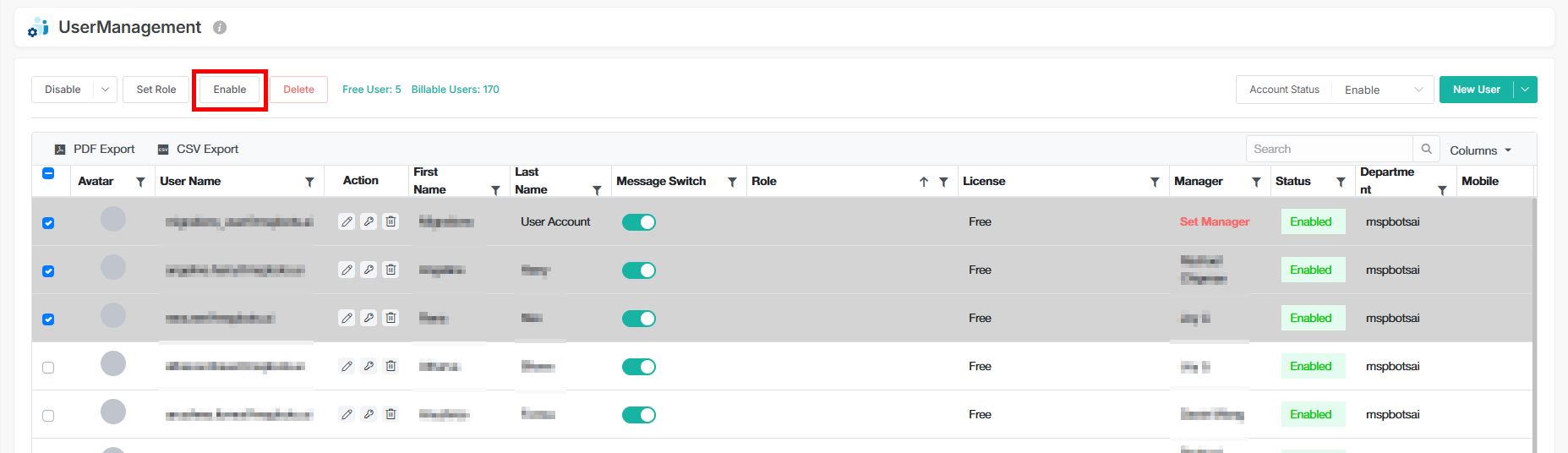Viewport: 1568px width, 453px height.
Task: Reset password via key icon in first row
Action: 369,221
